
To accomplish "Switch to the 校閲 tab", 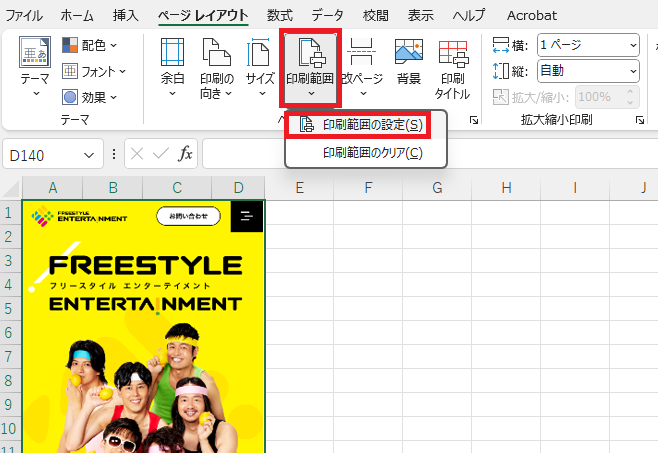I will (376, 16).
